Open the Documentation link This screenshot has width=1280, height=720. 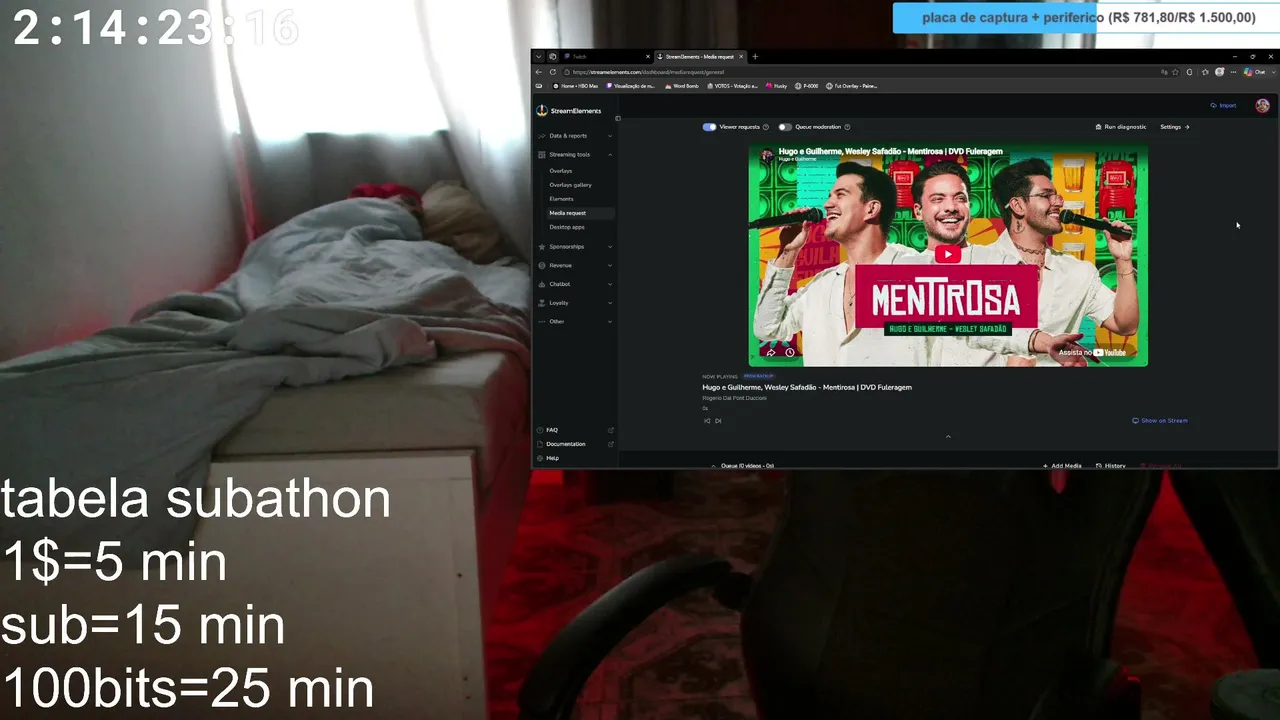(x=575, y=444)
